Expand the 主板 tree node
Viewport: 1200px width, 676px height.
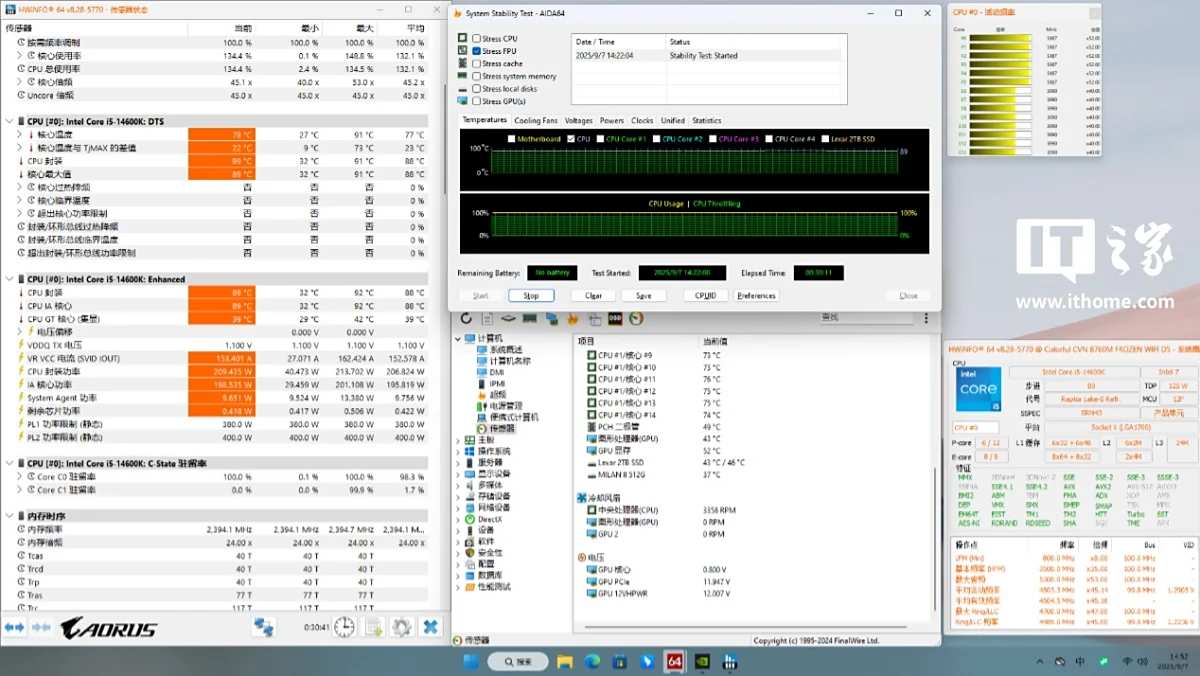(459, 440)
